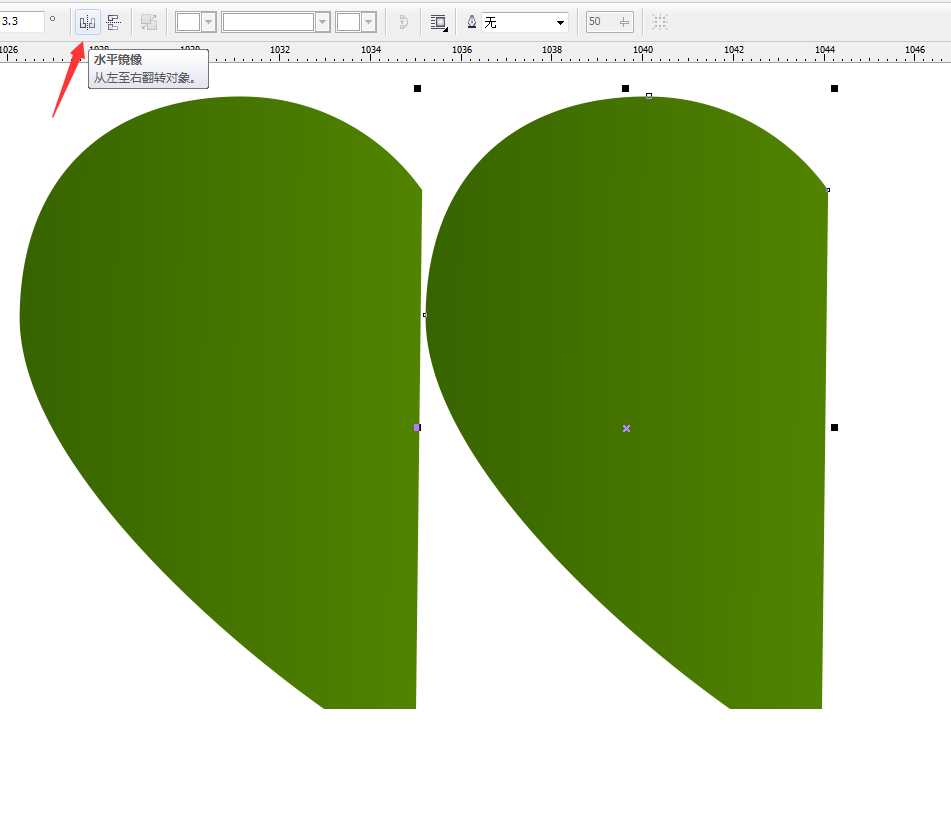The height and width of the screenshot is (814, 951).
Task: Click the grayed-out close curve icon
Action: (403, 22)
